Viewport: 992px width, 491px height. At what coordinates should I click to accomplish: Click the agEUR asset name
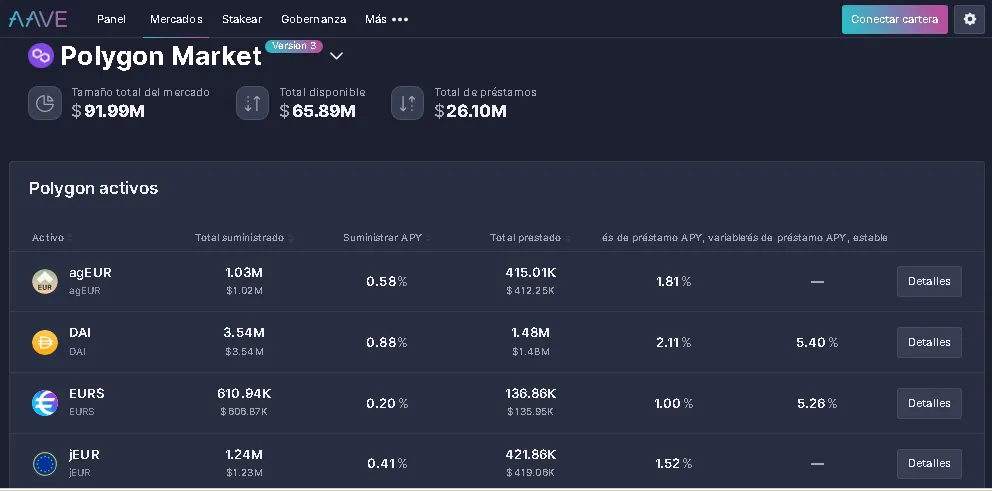90,273
